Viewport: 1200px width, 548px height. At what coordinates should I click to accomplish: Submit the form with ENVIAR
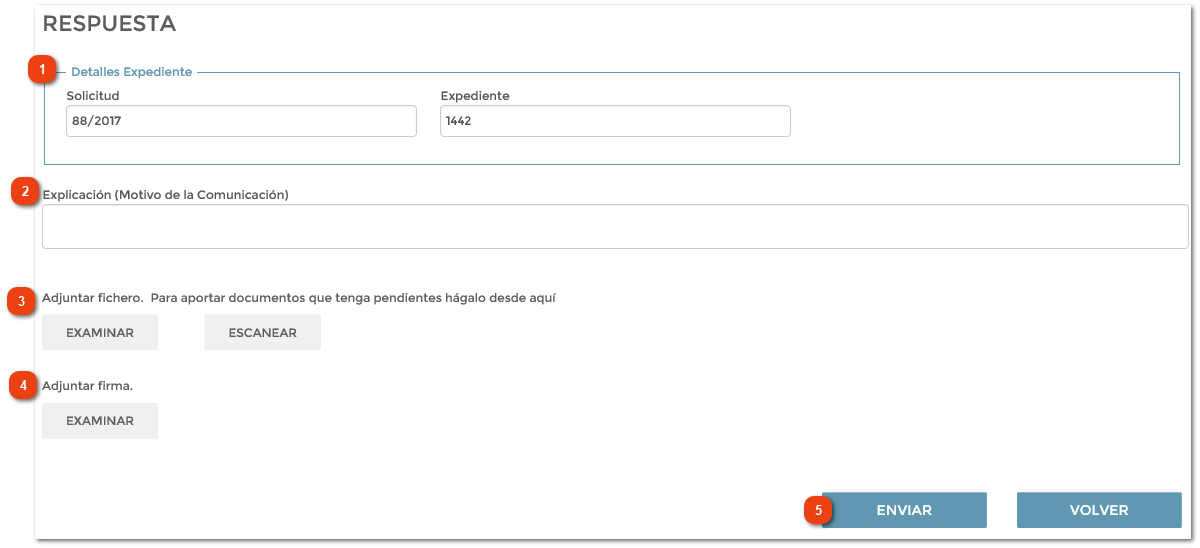tap(904, 510)
